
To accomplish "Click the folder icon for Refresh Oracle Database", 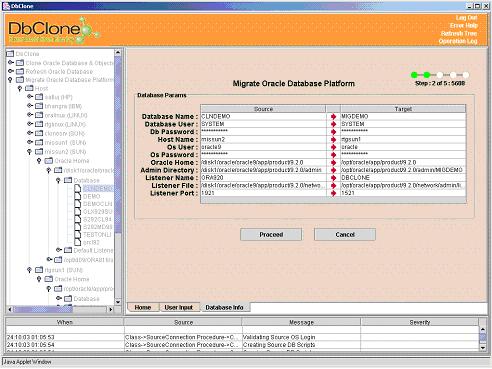I will (x=20, y=71).
